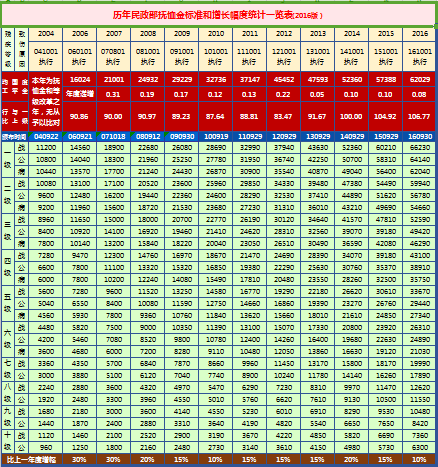
Task: Select the 041001 执行 cell
Action: [46, 56]
